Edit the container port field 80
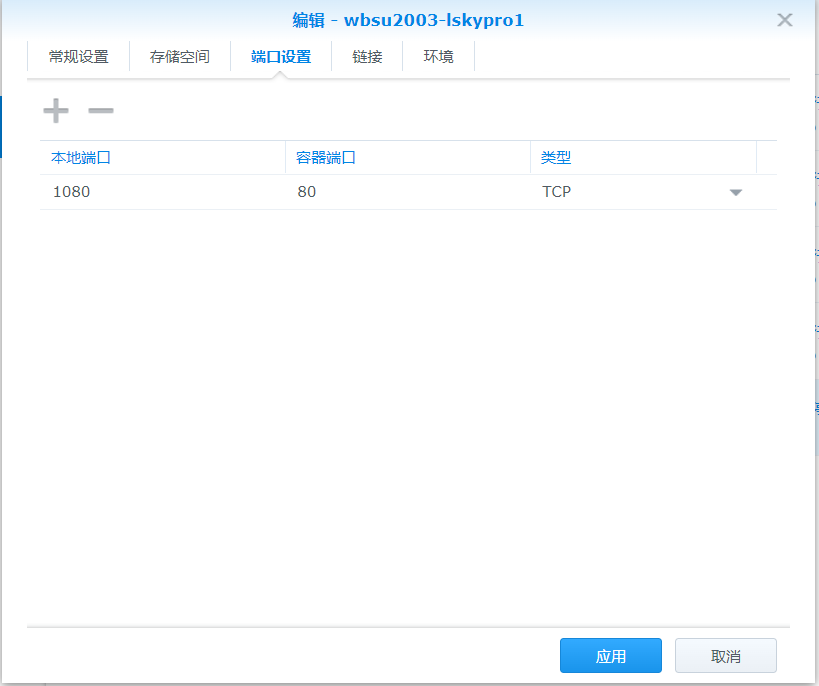Viewport: 819px width, 686px height. pos(307,192)
